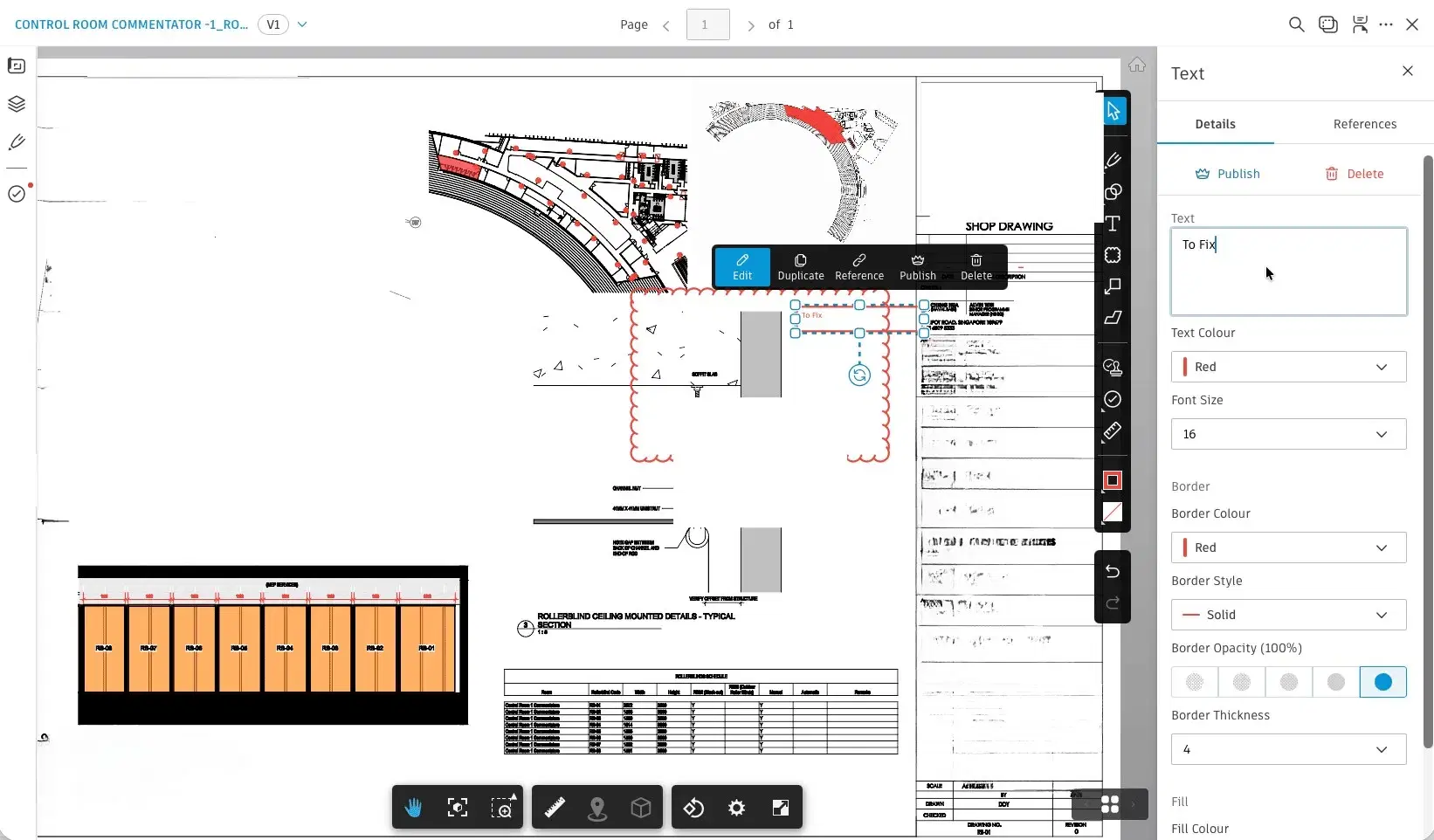Open the markups pencil panel in sidebar

pyautogui.click(x=17, y=142)
